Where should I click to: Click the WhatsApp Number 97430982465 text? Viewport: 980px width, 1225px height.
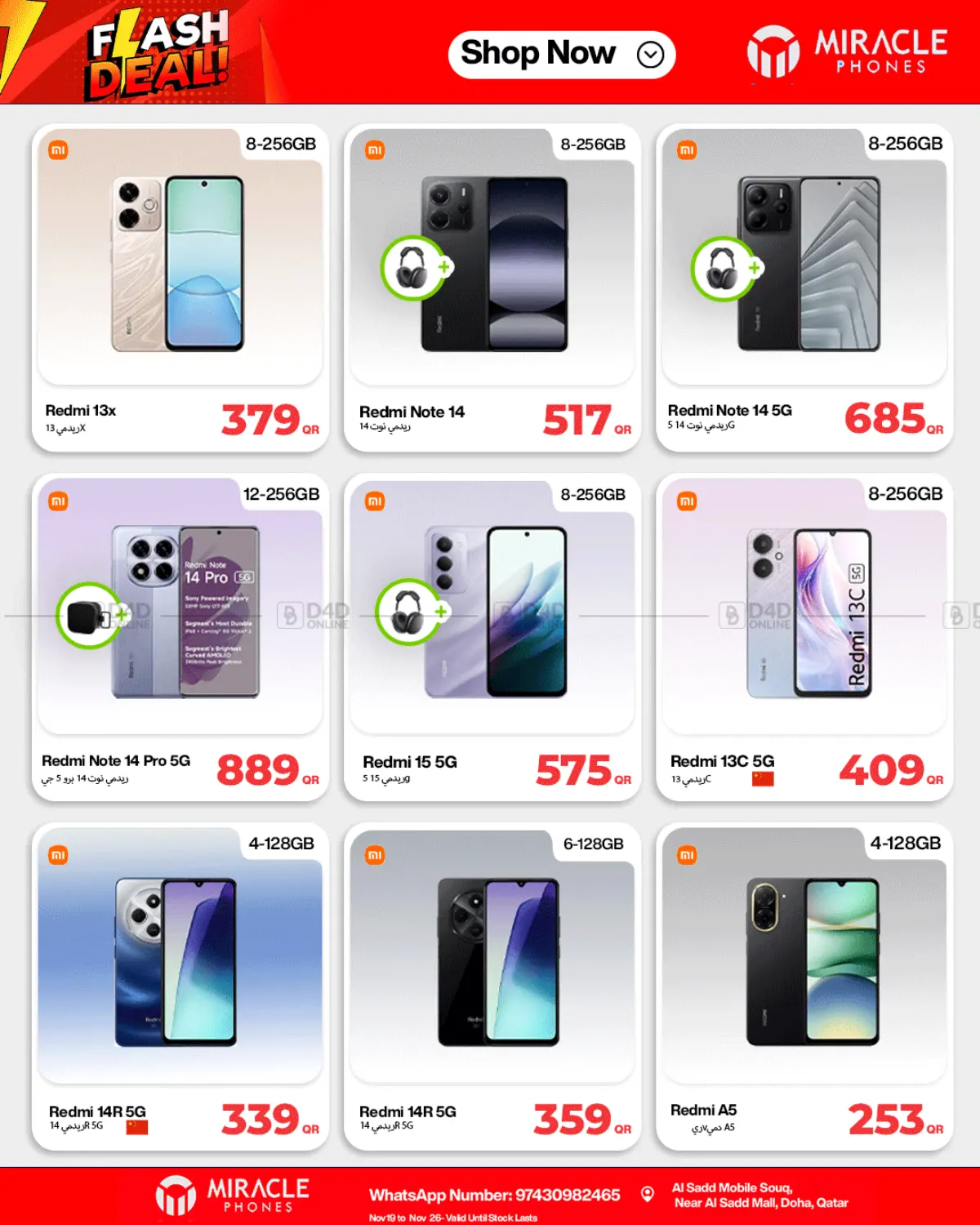495,1195
